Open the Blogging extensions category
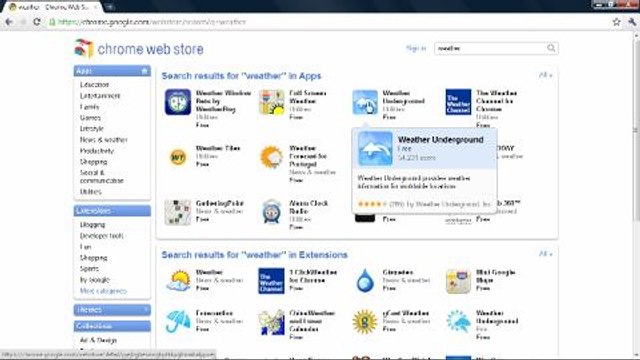This screenshot has width=640, height=360. coord(93,224)
